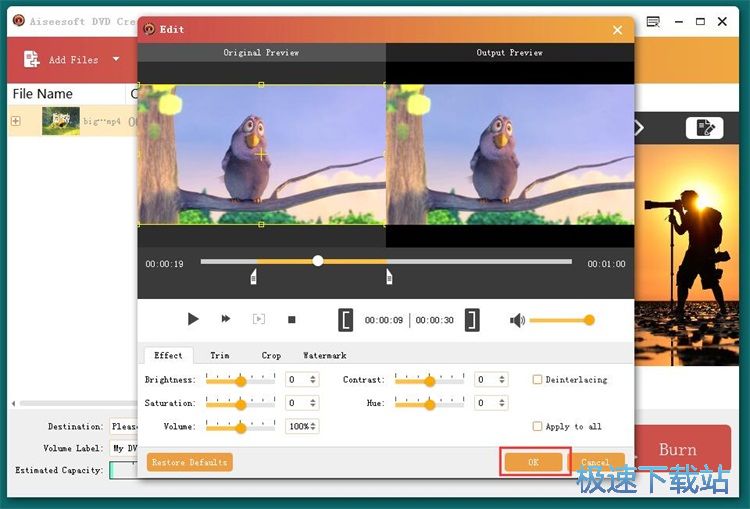Click the play-segment icon next to fast forward

coord(259,319)
